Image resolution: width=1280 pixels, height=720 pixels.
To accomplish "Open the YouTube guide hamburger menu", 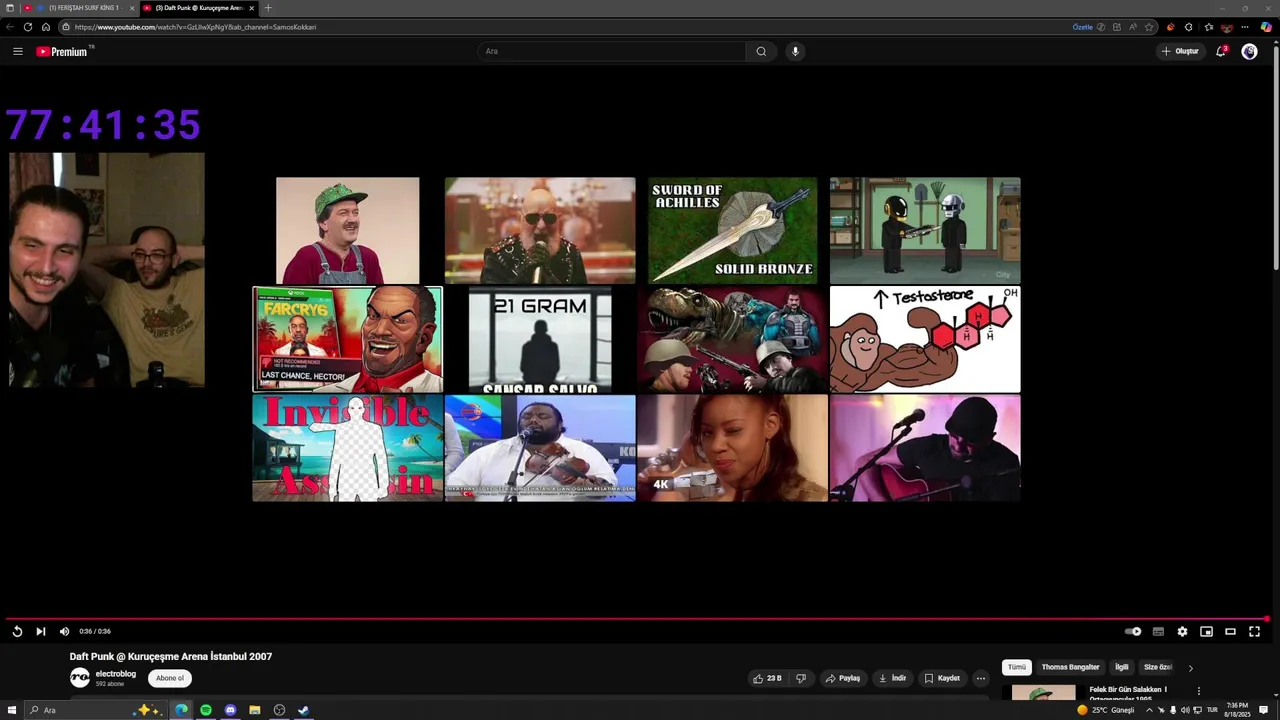I will 17,51.
